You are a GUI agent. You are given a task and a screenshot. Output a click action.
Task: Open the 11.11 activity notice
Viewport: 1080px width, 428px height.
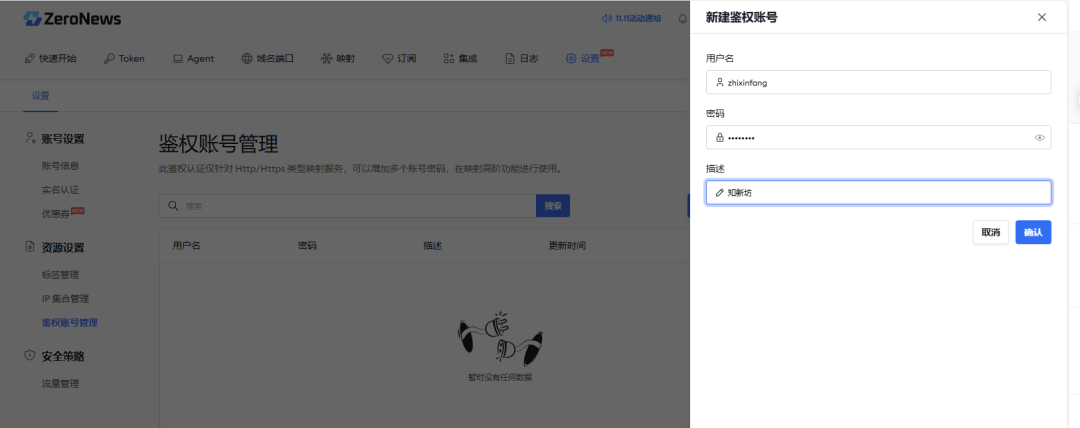[631, 19]
